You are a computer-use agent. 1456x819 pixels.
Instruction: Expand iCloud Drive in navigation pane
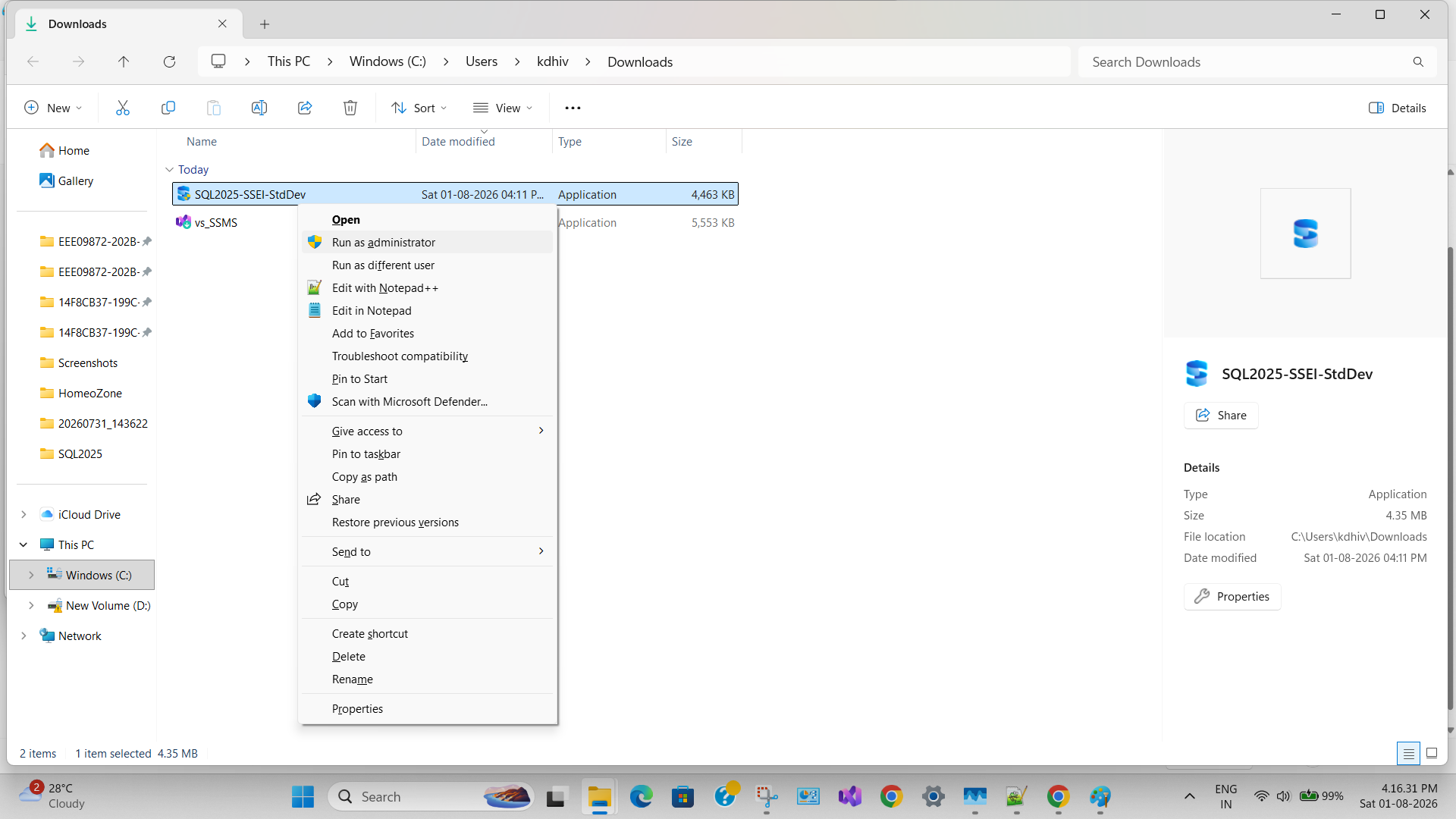coord(24,514)
